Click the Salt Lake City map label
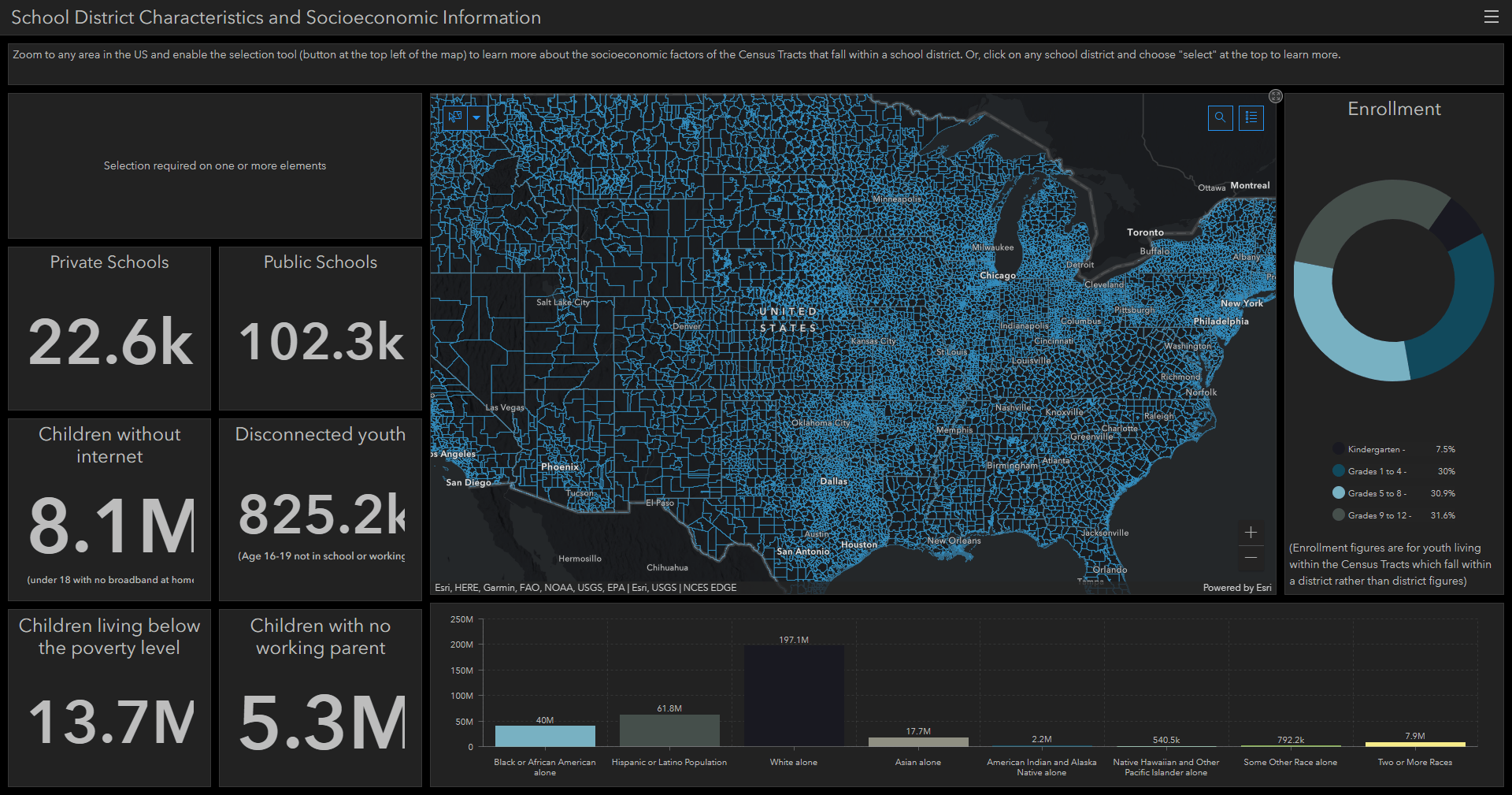 click(563, 303)
